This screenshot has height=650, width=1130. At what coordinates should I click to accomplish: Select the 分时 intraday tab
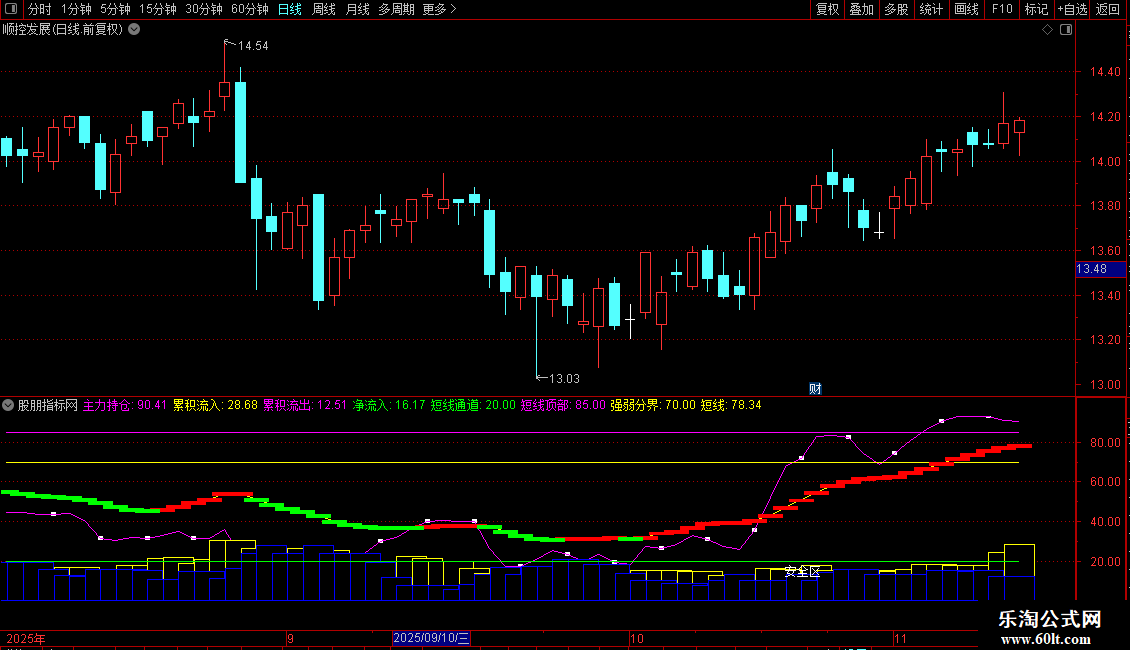tap(40, 9)
